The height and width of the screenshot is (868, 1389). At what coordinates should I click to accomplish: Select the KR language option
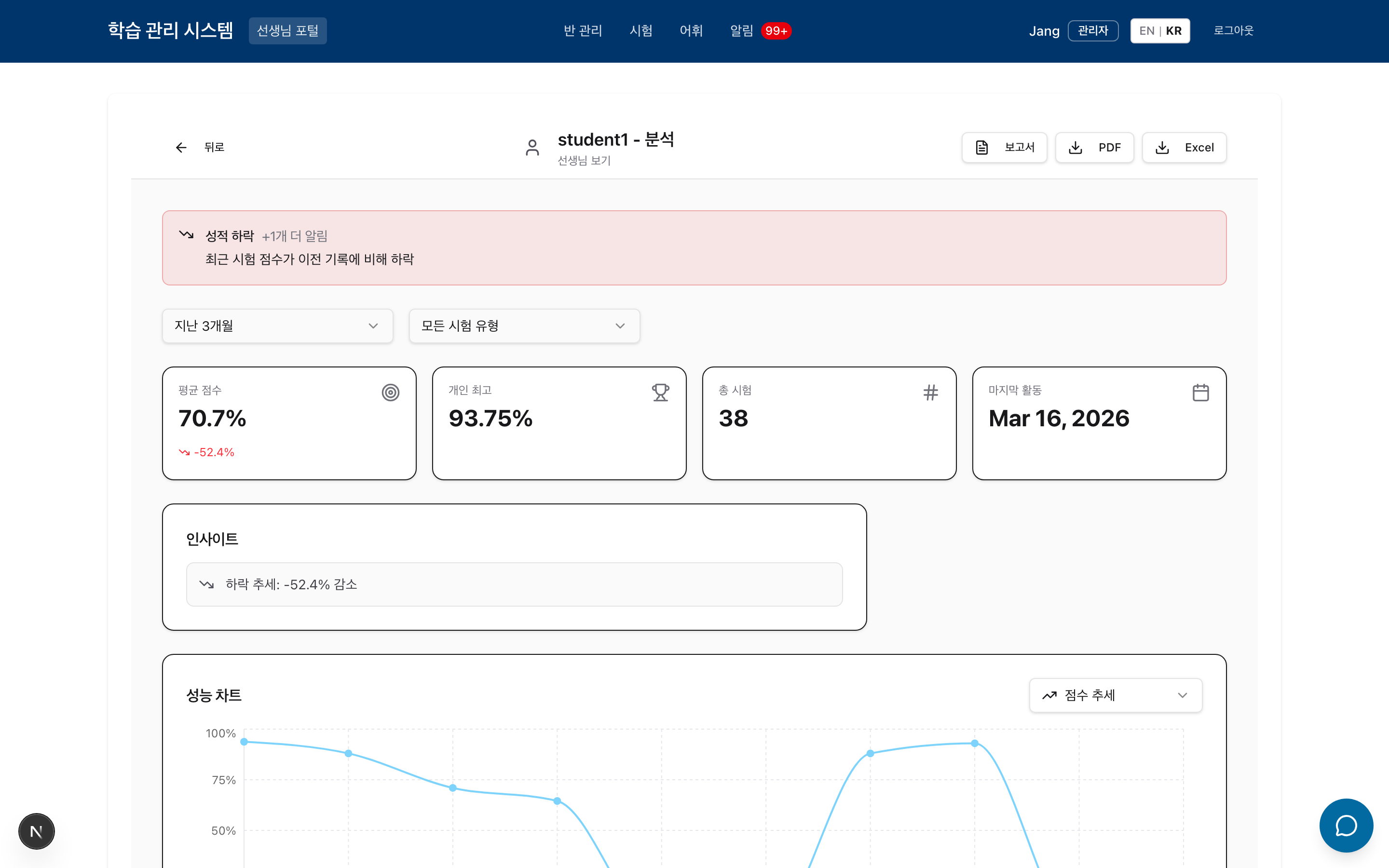(1174, 30)
